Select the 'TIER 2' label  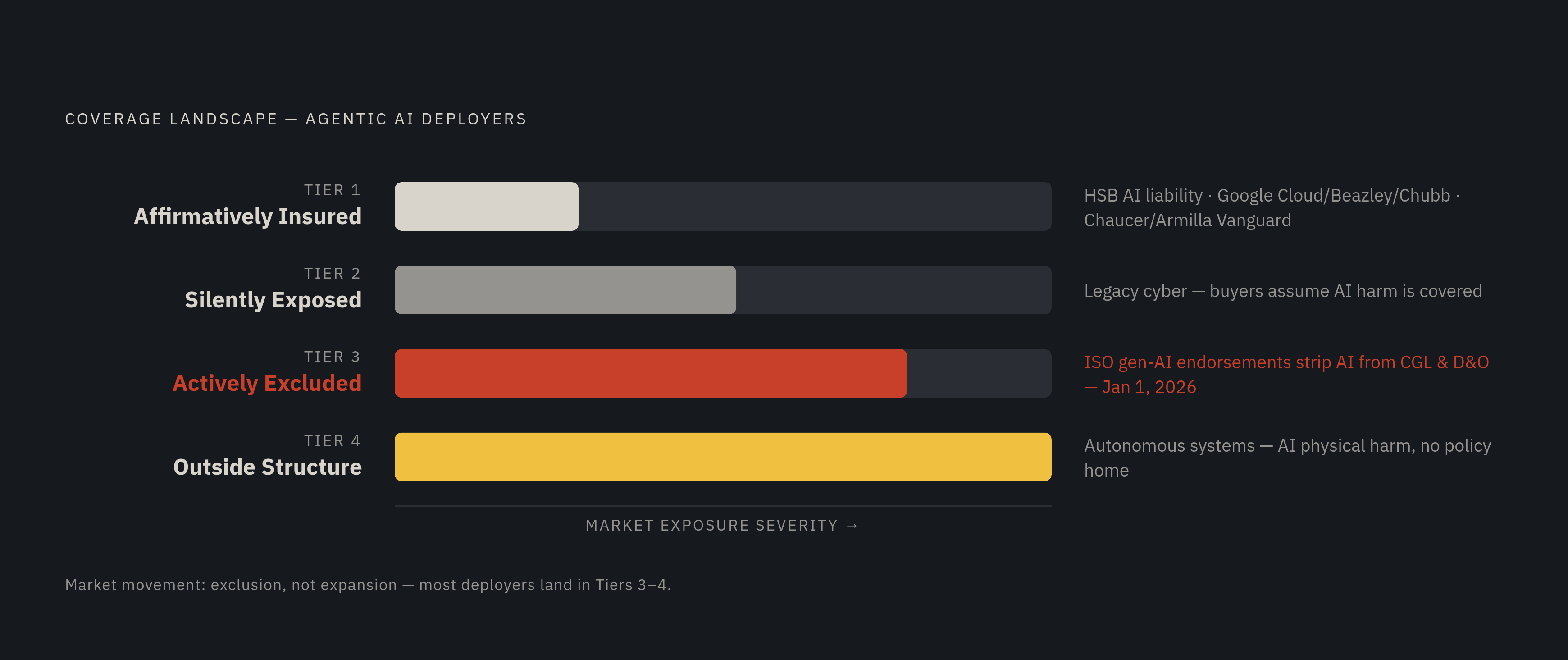(333, 273)
